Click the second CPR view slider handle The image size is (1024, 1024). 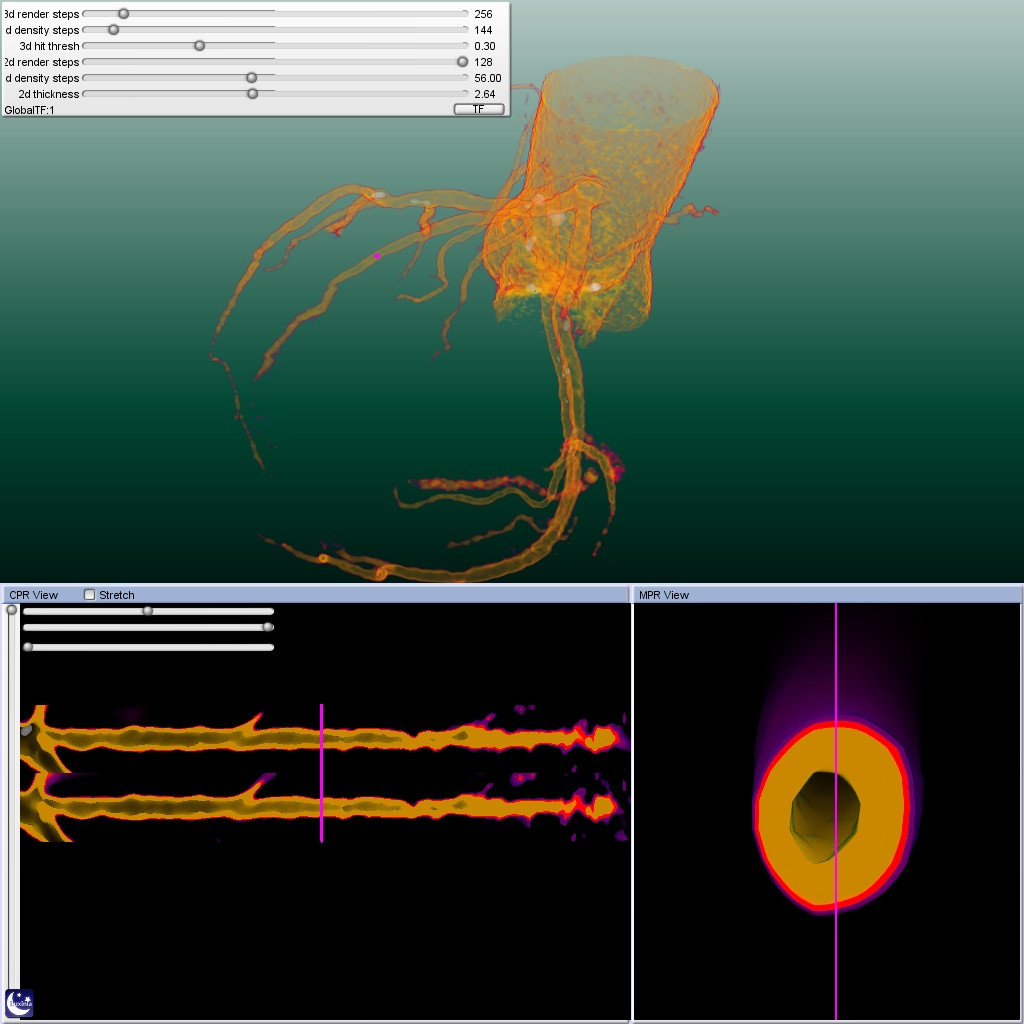click(268, 627)
